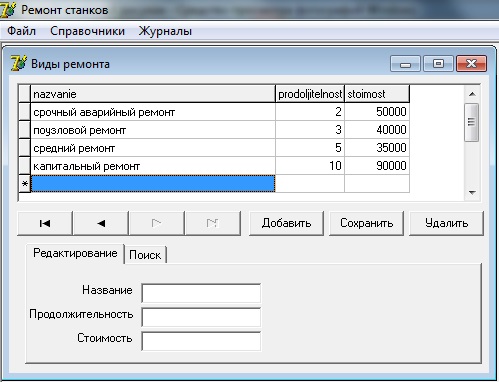Click the new-row asterisk row selector
Image resolution: width=499 pixels, height=382 pixels.
pyautogui.click(x=24, y=184)
